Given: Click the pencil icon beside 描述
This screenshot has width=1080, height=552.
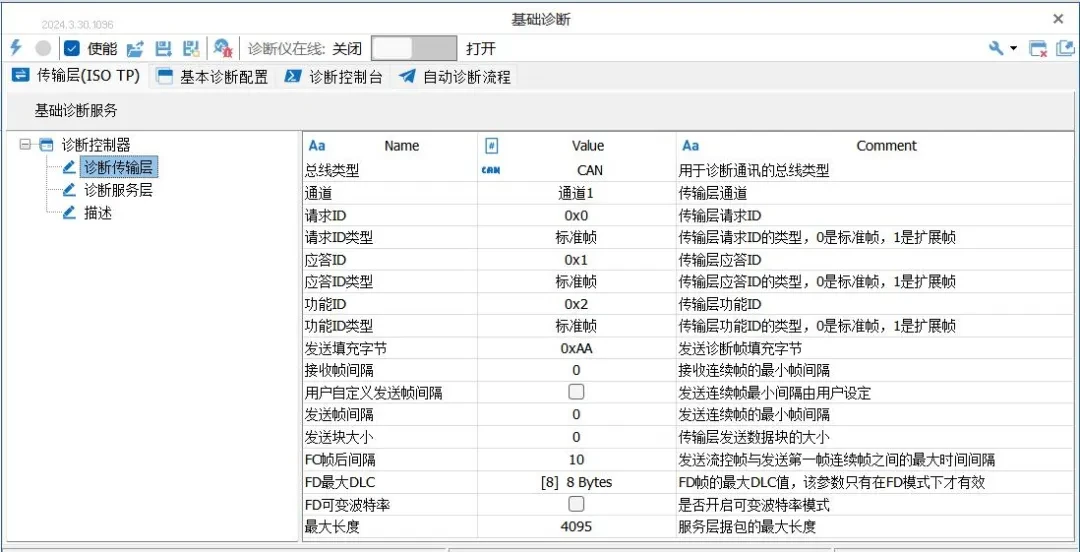Looking at the screenshot, I should pyautogui.click(x=69, y=213).
